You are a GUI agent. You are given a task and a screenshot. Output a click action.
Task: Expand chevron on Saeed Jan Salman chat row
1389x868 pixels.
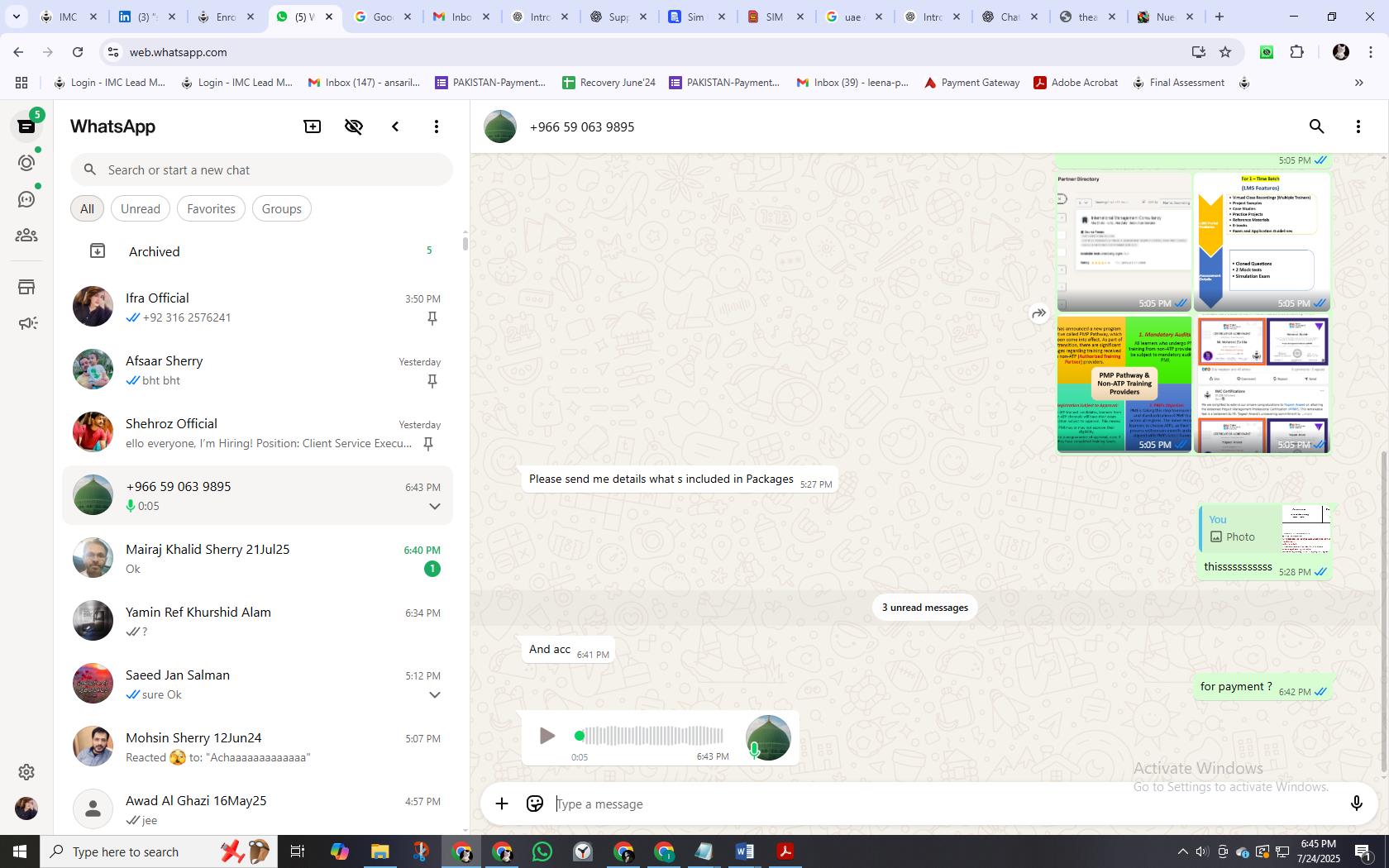[x=434, y=694]
